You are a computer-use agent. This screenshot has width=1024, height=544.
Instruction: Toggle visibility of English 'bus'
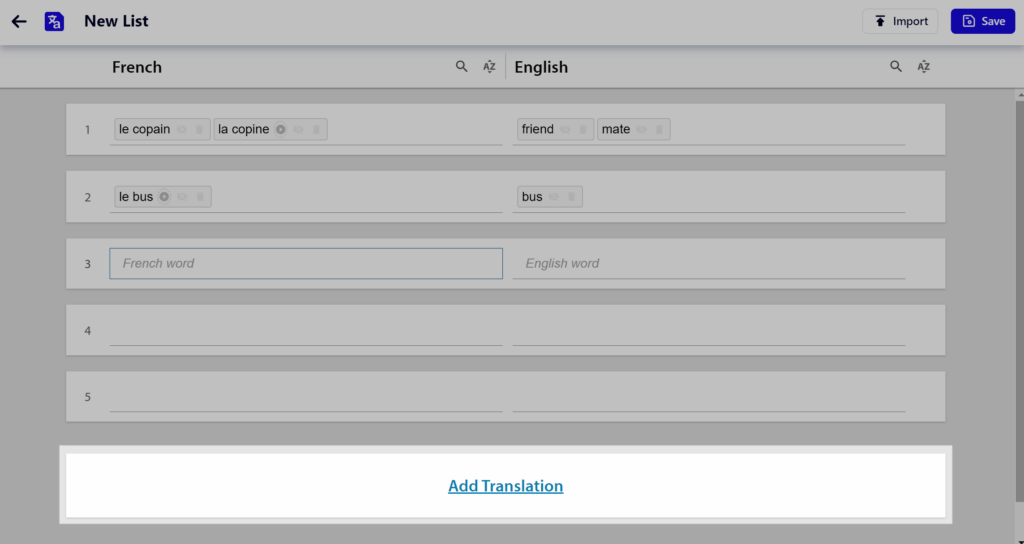point(554,197)
